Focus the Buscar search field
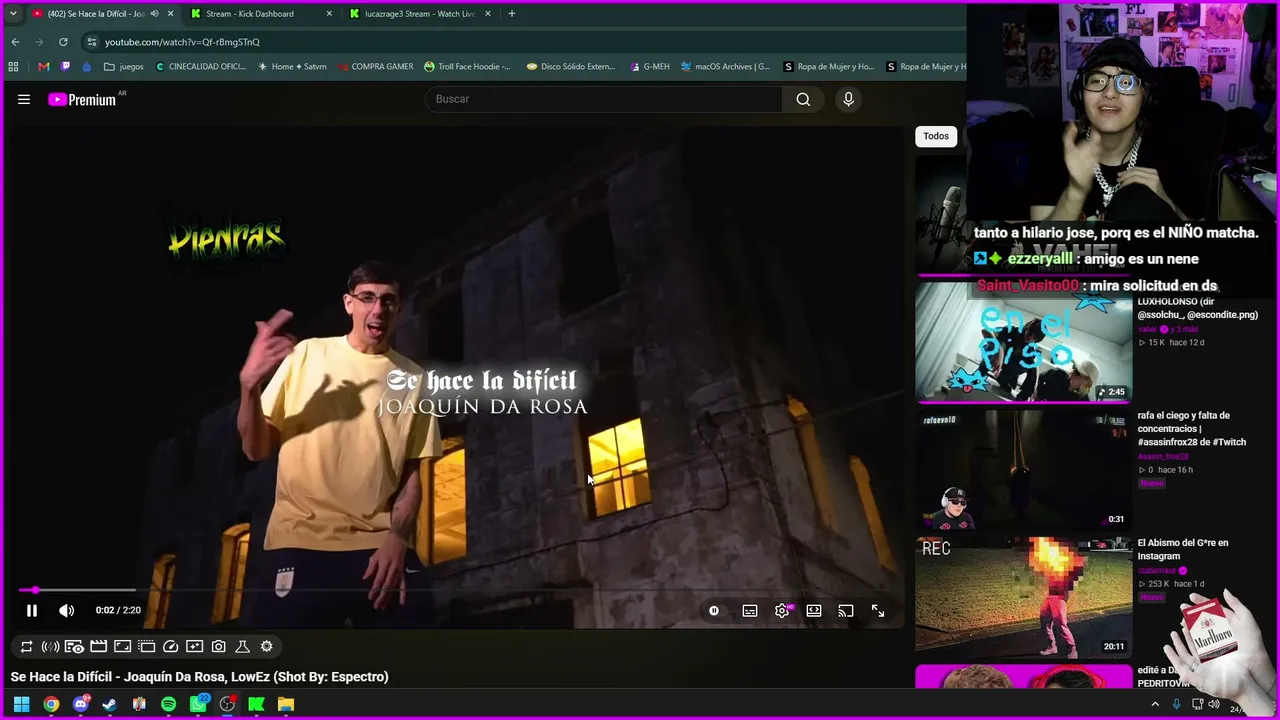Viewport: 1280px width, 720px height. [x=605, y=99]
